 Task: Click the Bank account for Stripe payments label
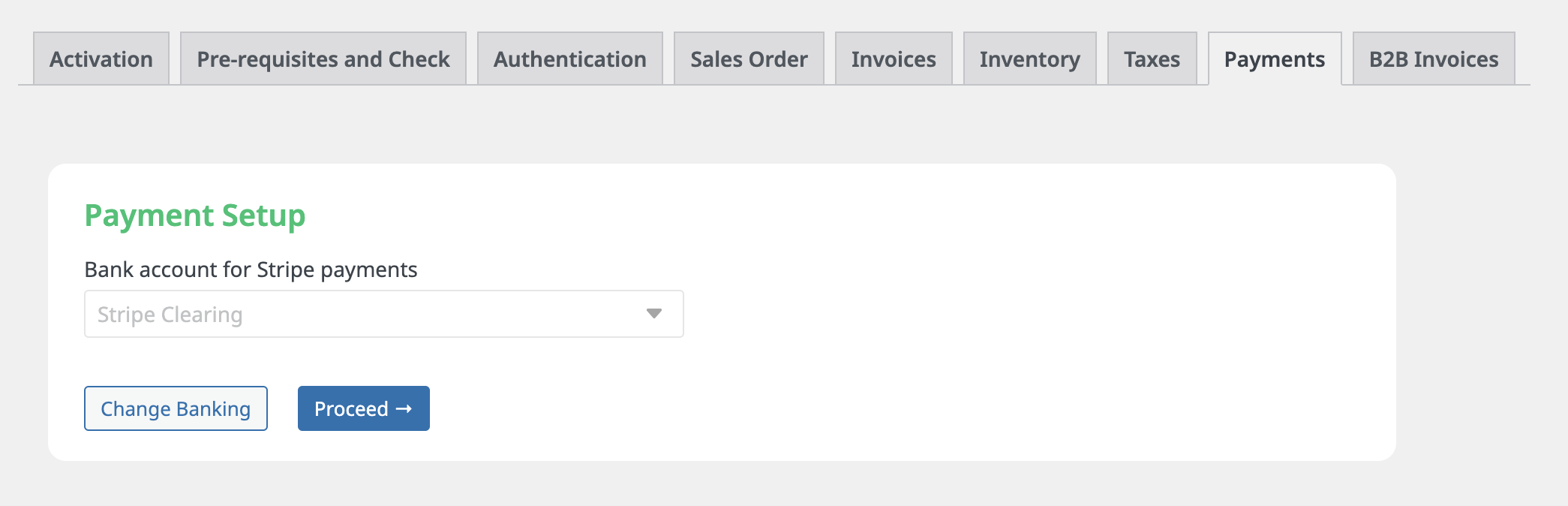[251, 270]
